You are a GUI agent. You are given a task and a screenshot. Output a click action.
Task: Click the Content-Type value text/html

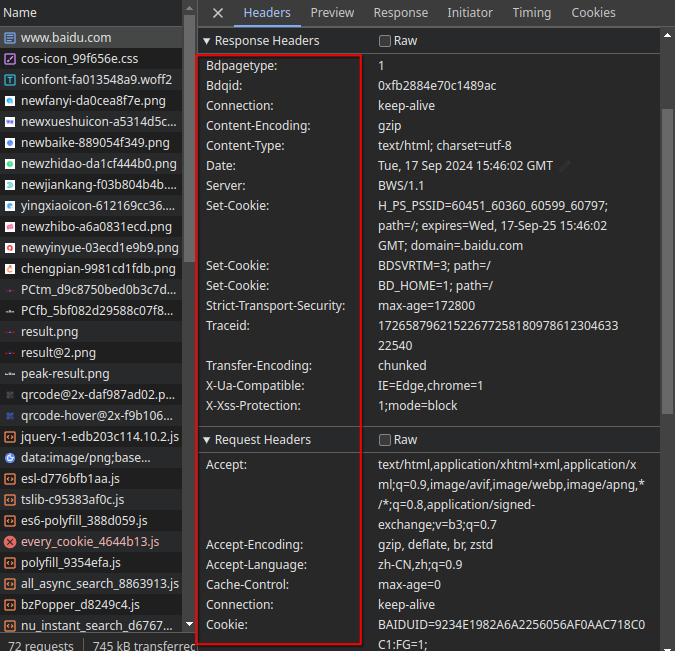(445, 146)
